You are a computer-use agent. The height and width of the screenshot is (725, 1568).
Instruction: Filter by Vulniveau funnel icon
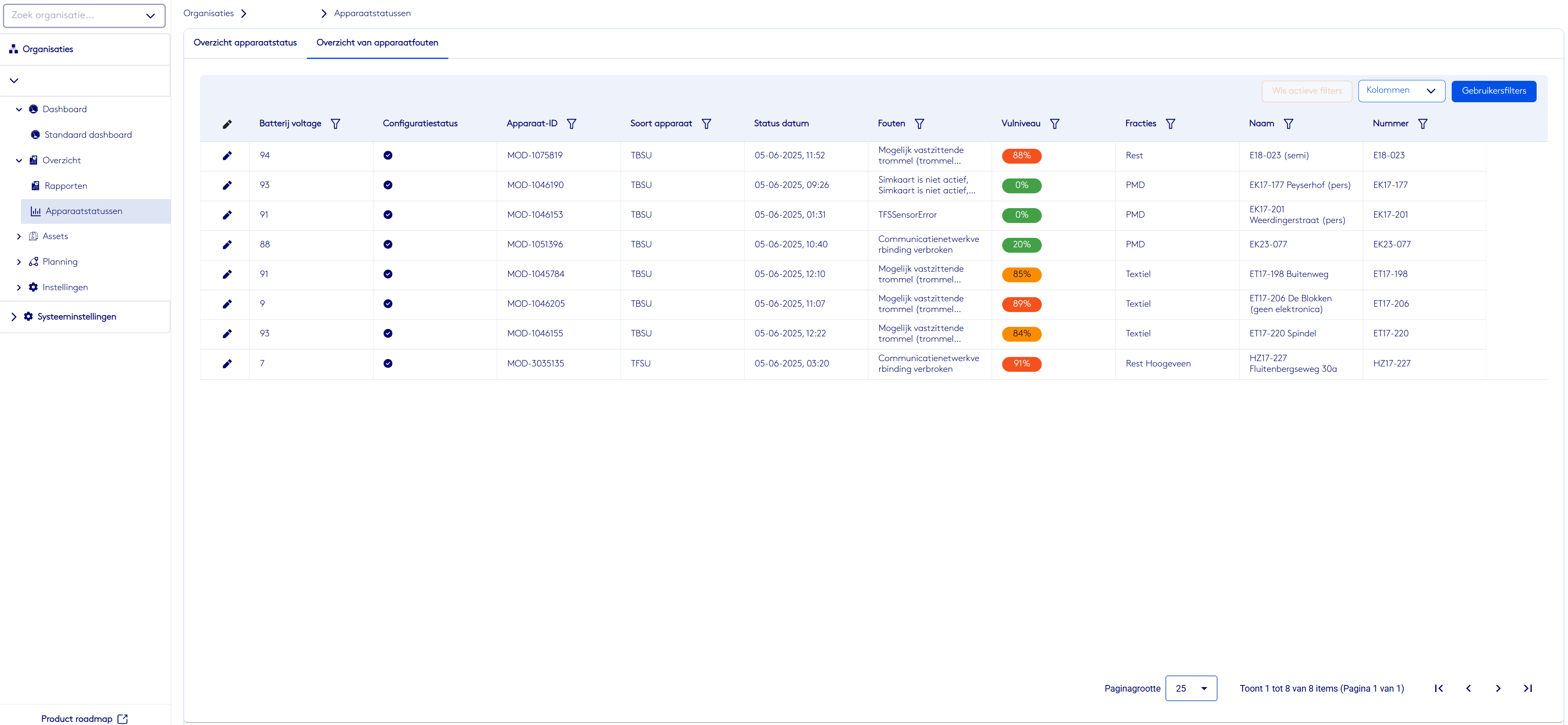point(1054,124)
